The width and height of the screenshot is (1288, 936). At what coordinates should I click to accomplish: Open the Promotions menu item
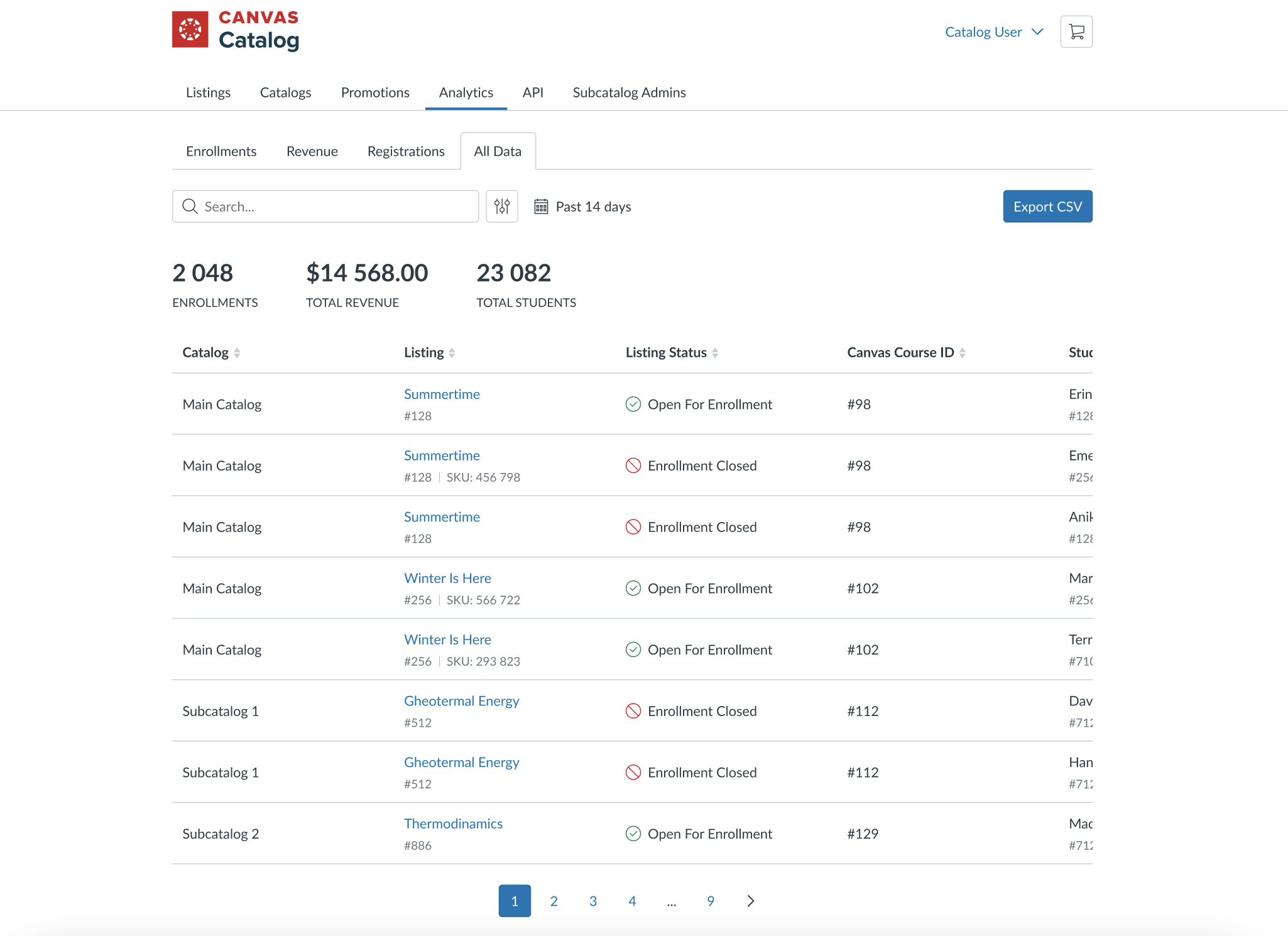pyautogui.click(x=375, y=92)
